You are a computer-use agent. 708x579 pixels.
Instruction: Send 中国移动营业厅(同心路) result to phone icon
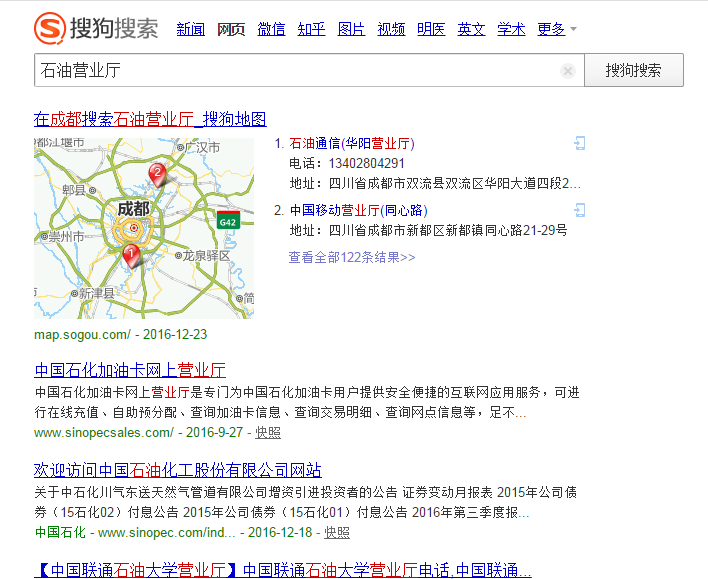click(579, 210)
